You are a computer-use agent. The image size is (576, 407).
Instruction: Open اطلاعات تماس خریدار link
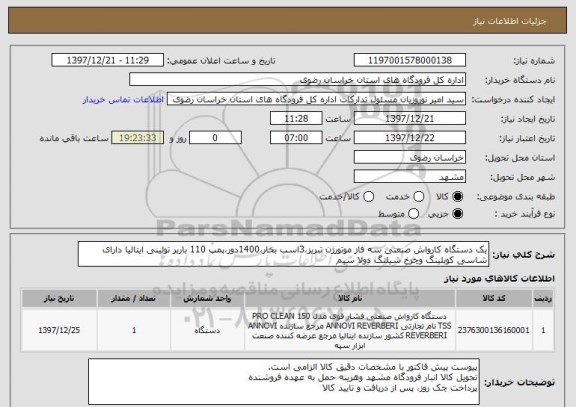click(123, 100)
